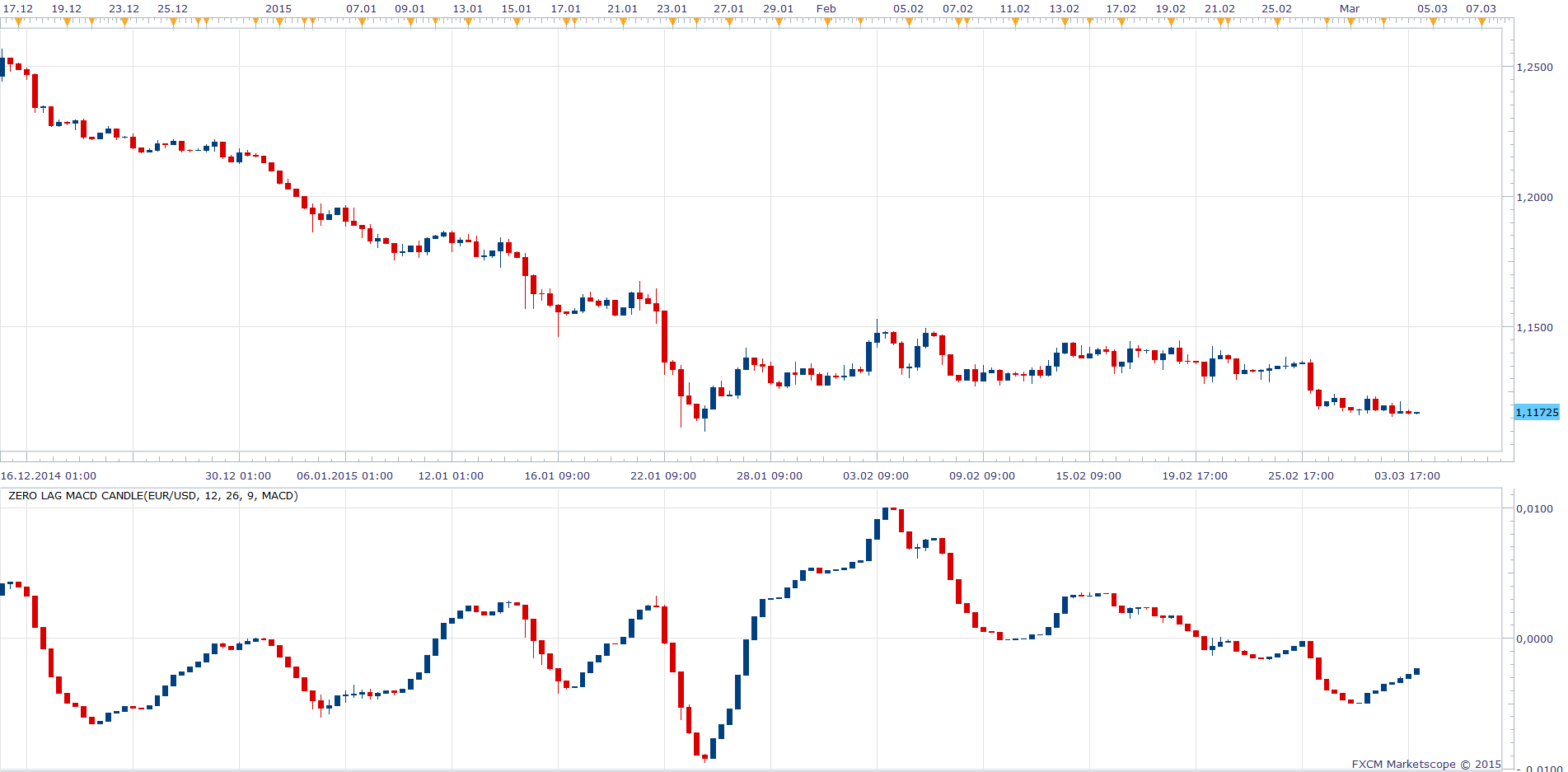Click the orange marker under 13.01
Viewport: 1568px width, 772px height.
tap(468, 23)
